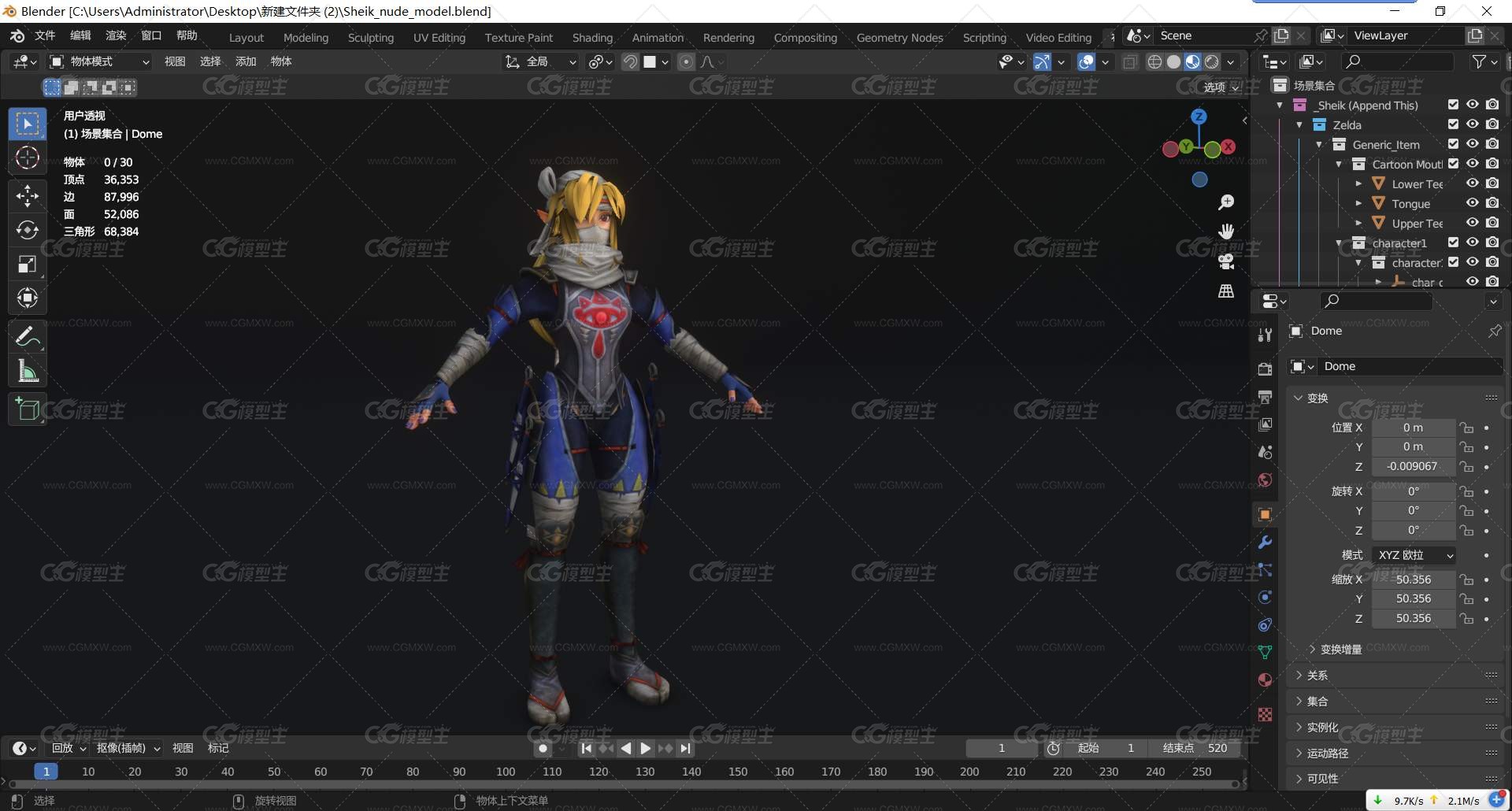Activate the Scale tool
This screenshot has width=1512, height=811.
(x=28, y=265)
